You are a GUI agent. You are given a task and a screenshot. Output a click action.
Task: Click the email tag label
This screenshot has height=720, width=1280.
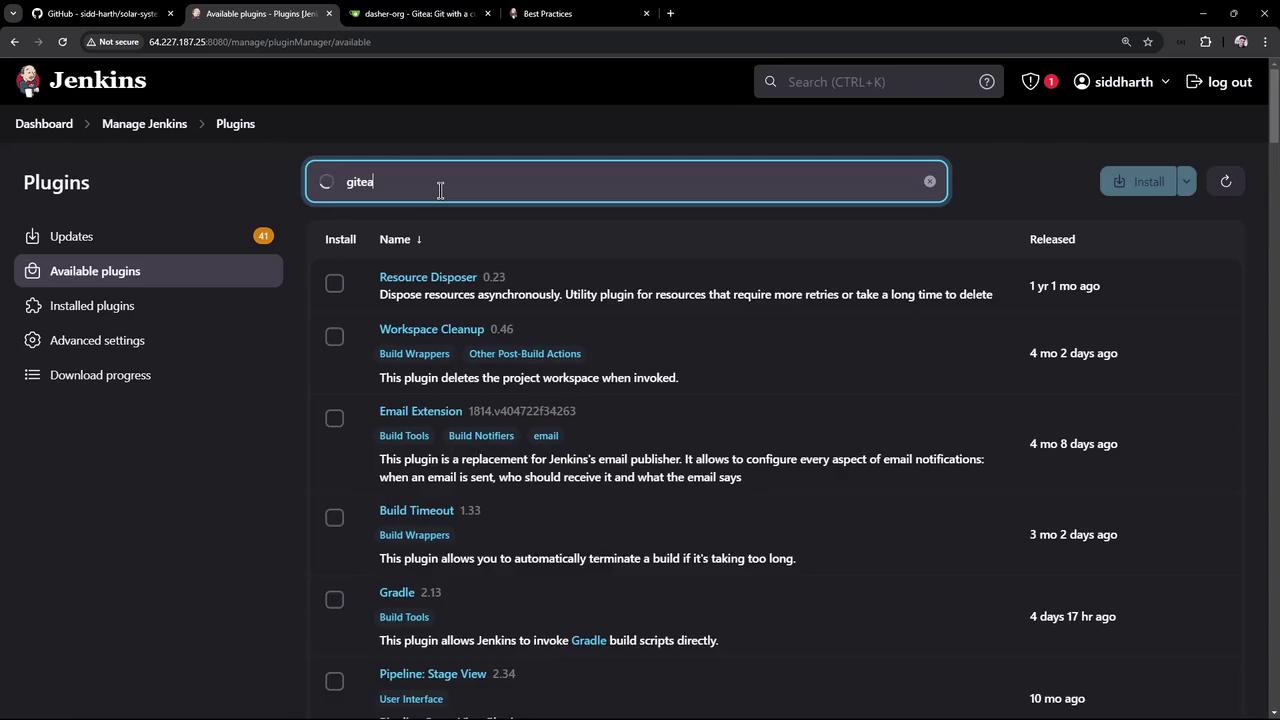click(546, 436)
